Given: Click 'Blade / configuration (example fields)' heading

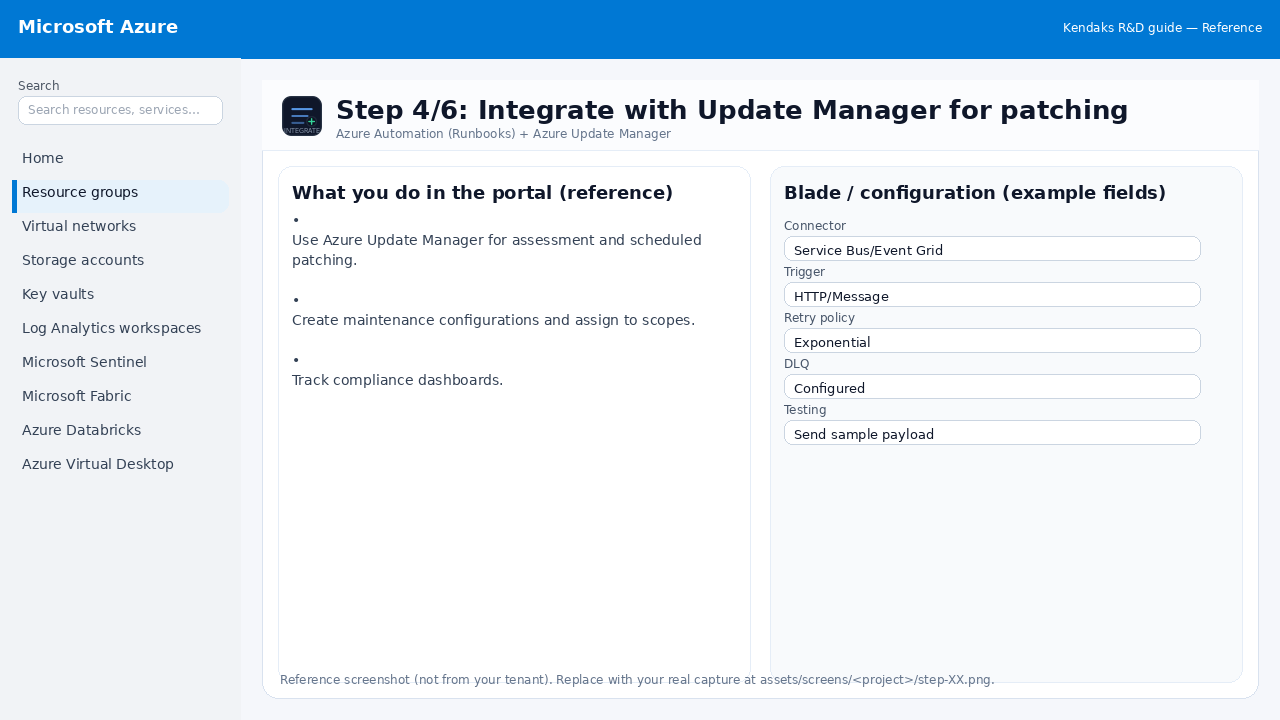Looking at the screenshot, I should 975,193.
